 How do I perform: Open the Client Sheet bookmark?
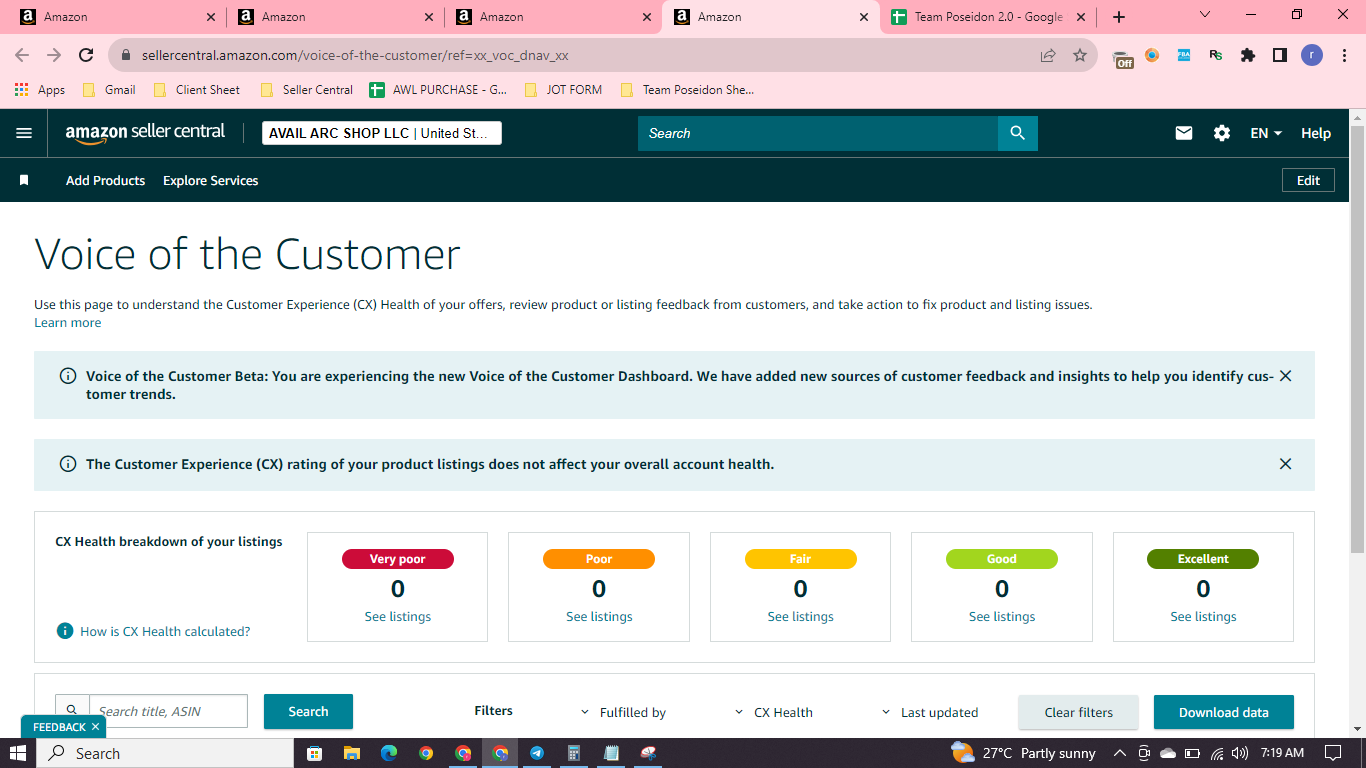pyautogui.click(x=196, y=90)
